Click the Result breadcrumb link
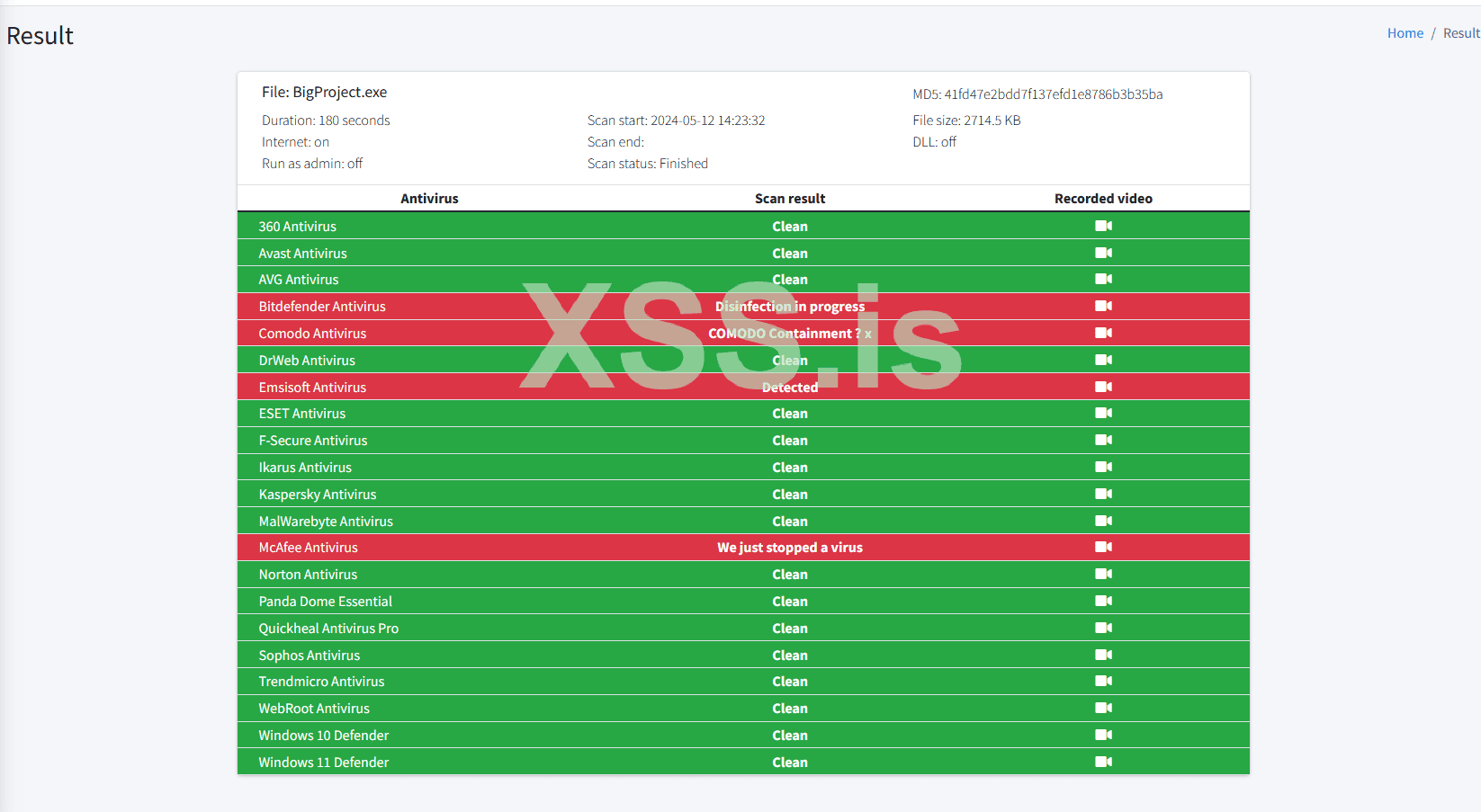This screenshot has width=1481, height=812. 1461,33
